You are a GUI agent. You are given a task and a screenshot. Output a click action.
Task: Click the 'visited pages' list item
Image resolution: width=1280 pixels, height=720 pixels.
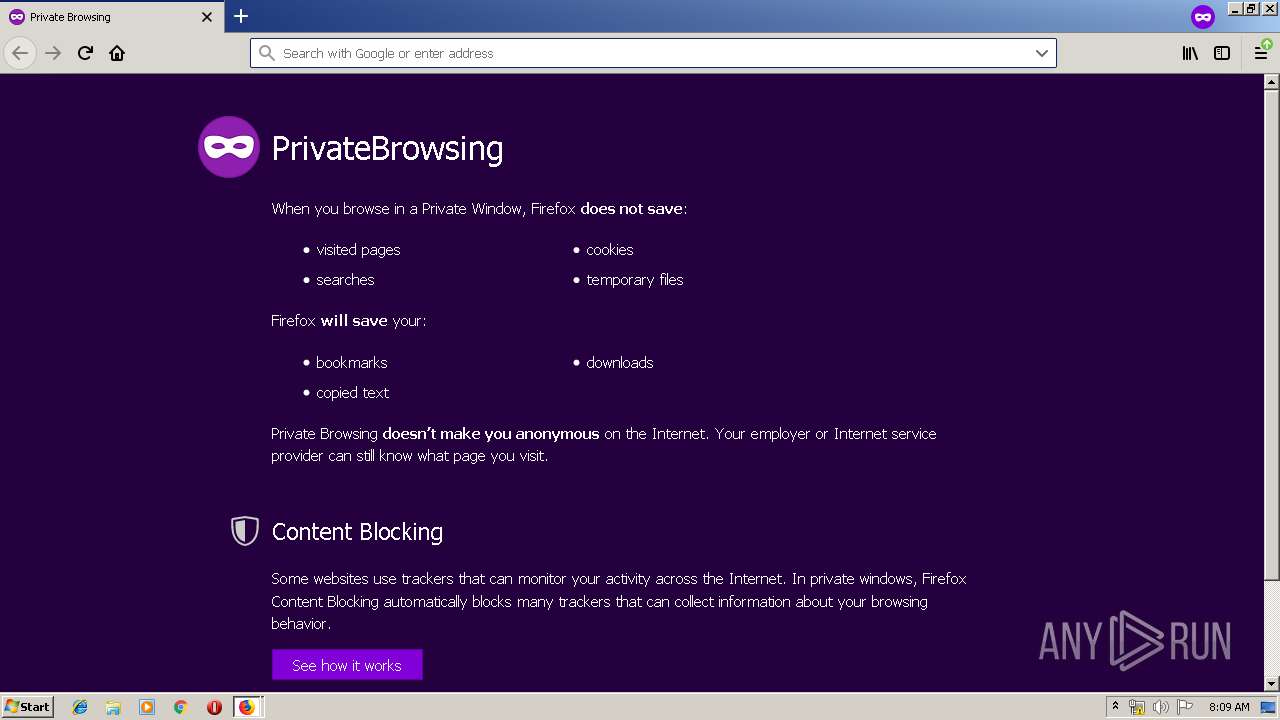coord(358,250)
